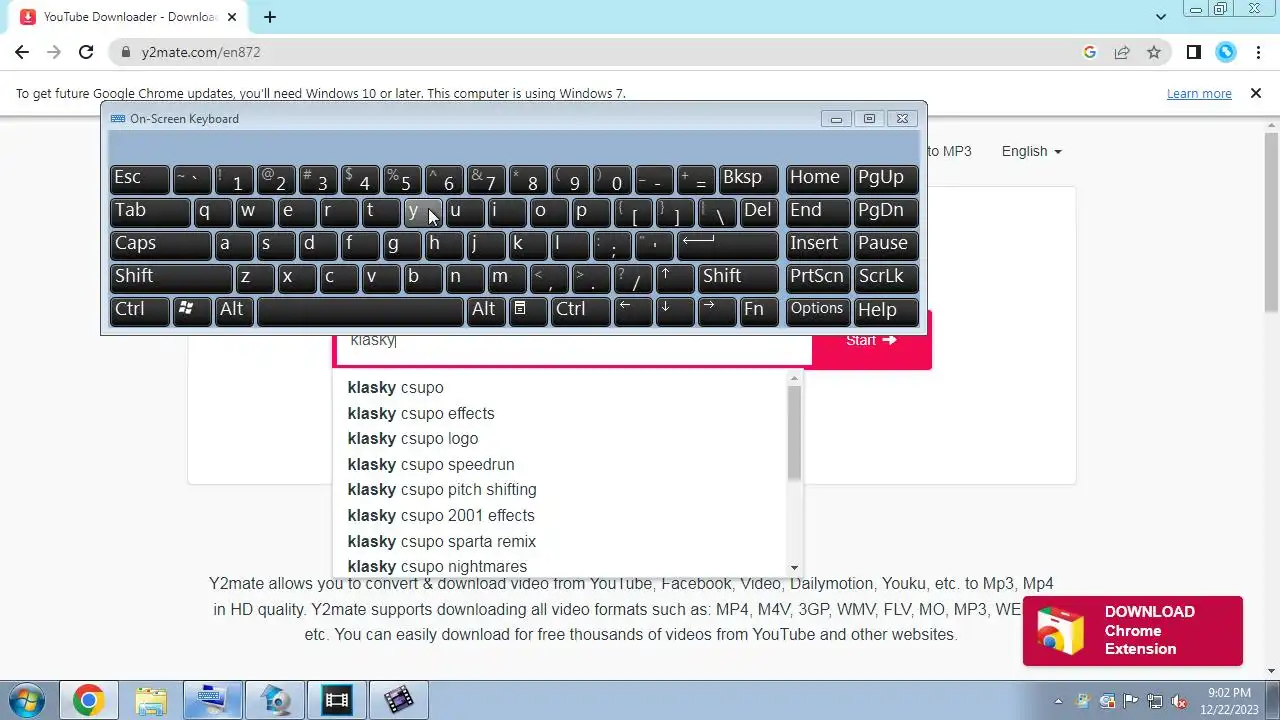This screenshot has height=720, width=1280.
Task: Open the file explorer taskbar icon
Action: click(151, 700)
